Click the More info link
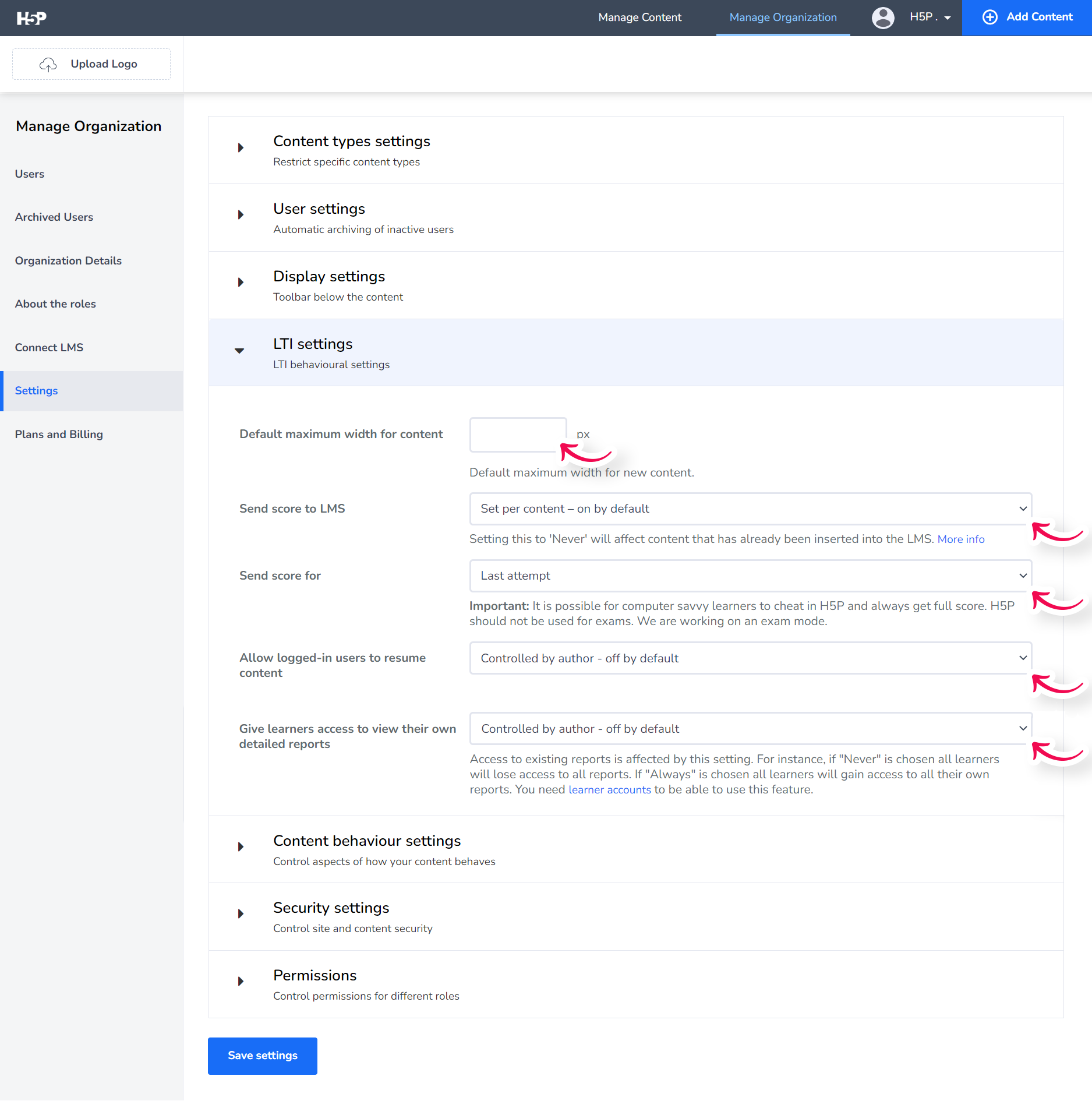Viewport: 1092px width, 1101px height. coord(961,539)
